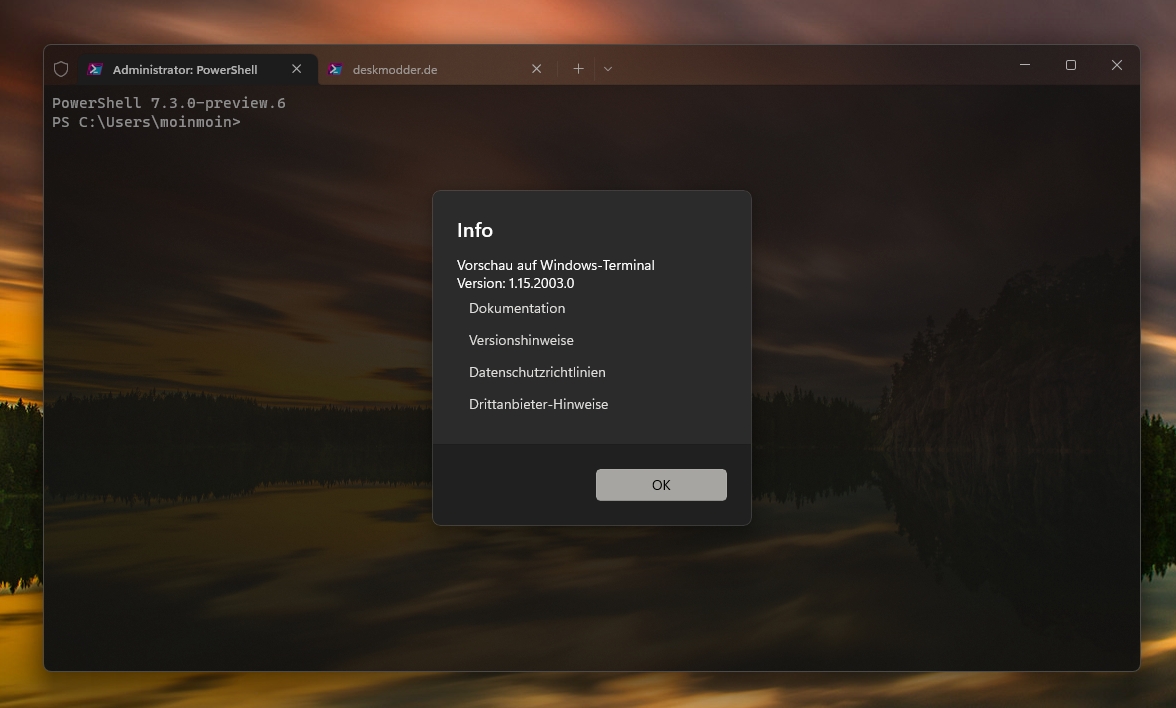Expand the new tab profile dropdown chevron

tap(608, 69)
